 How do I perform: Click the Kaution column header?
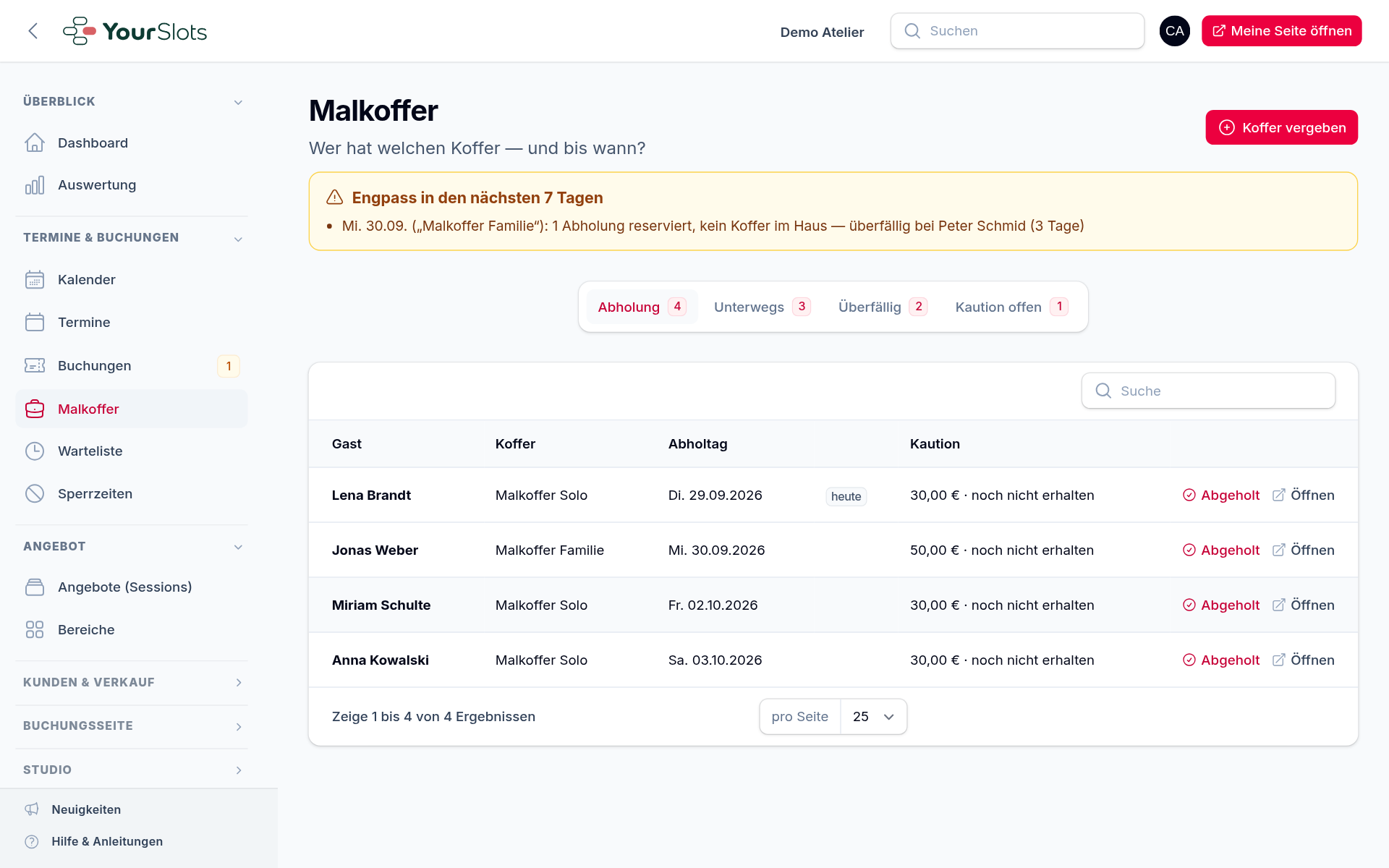click(x=935, y=444)
